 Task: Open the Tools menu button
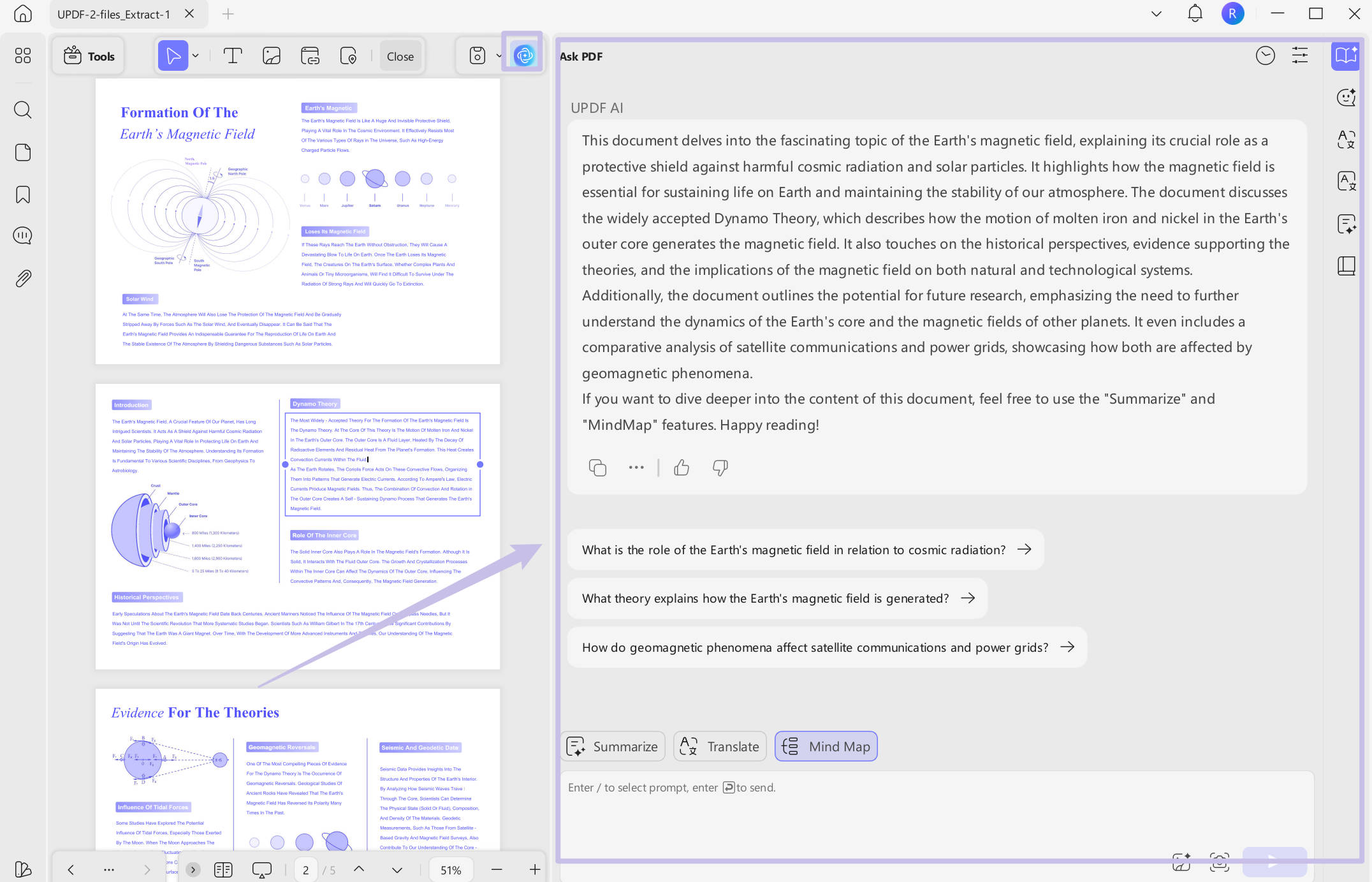pos(89,56)
